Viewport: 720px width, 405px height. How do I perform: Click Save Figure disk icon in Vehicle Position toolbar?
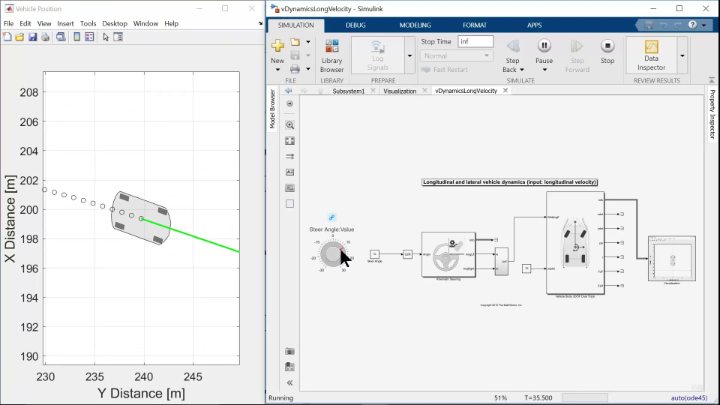[33, 37]
